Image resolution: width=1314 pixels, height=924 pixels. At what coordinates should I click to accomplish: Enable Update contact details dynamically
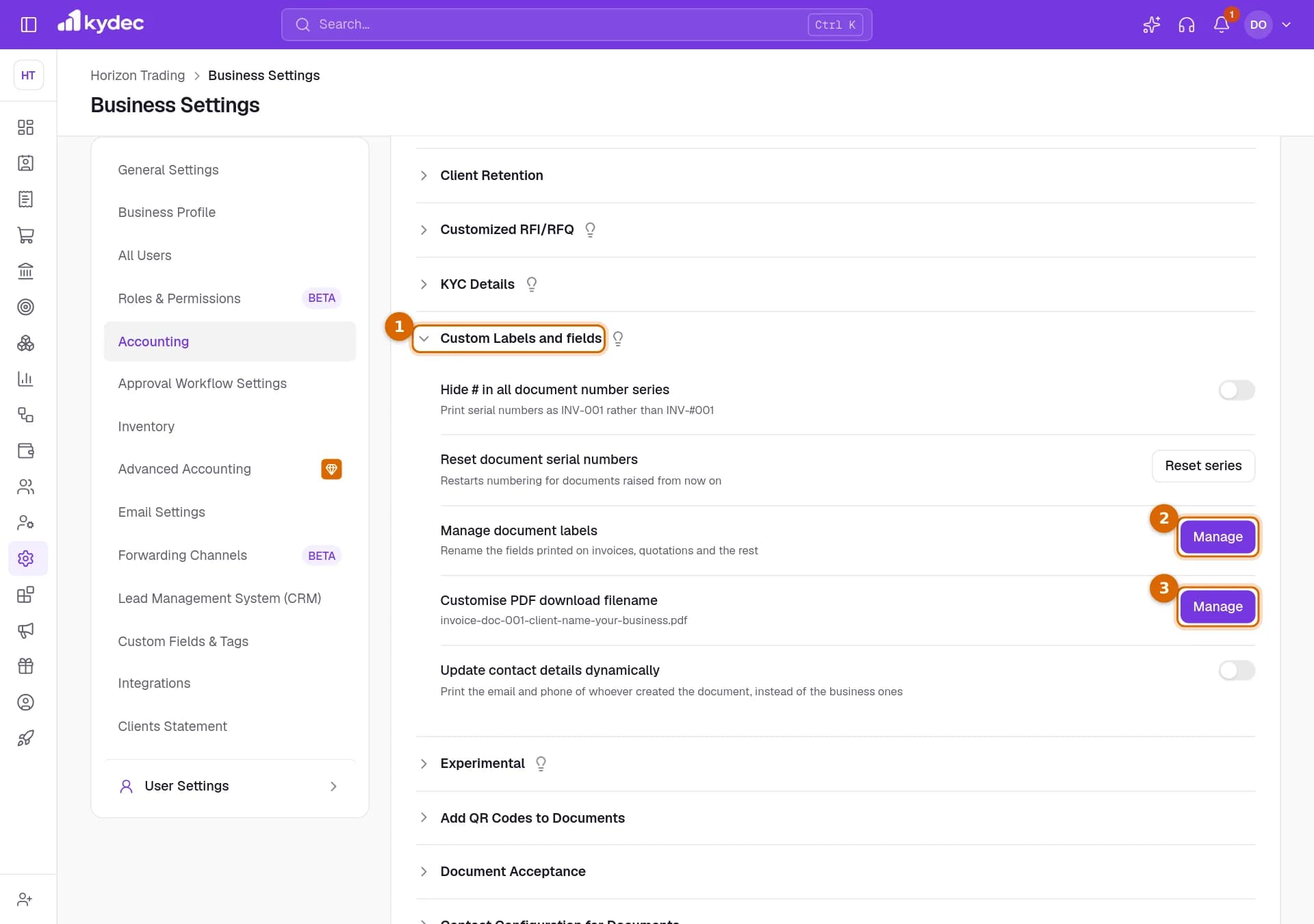point(1237,670)
